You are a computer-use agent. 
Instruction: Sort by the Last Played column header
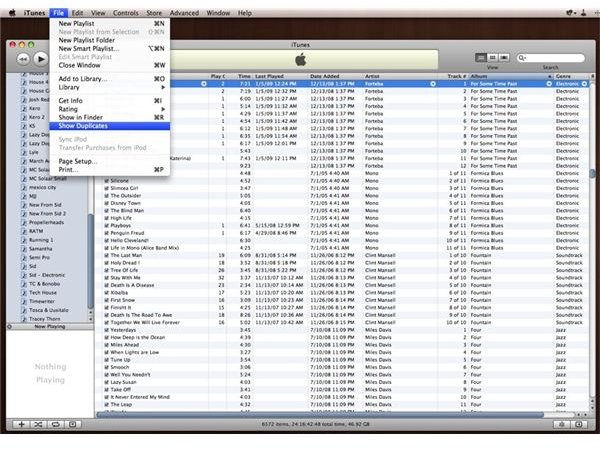(x=280, y=77)
